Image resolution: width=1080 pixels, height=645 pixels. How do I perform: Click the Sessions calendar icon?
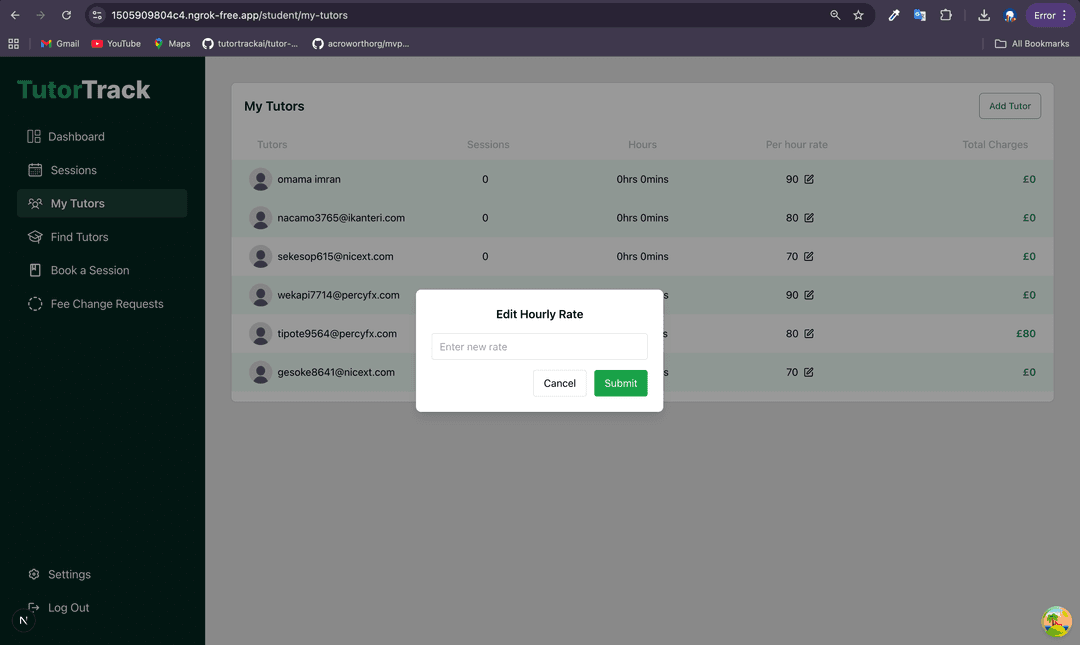point(35,170)
